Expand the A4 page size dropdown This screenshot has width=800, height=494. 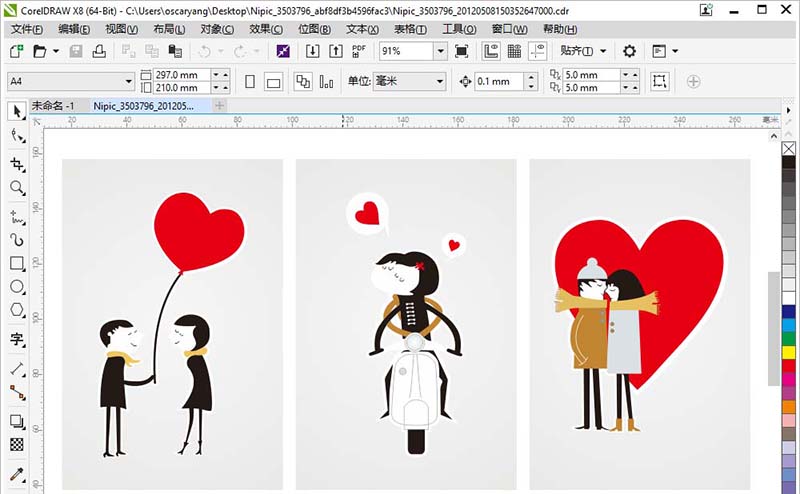(129, 81)
